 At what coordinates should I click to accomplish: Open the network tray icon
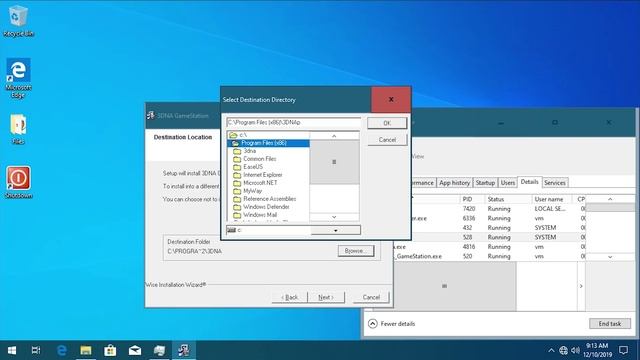pyautogui.click(x=563, y=350)
